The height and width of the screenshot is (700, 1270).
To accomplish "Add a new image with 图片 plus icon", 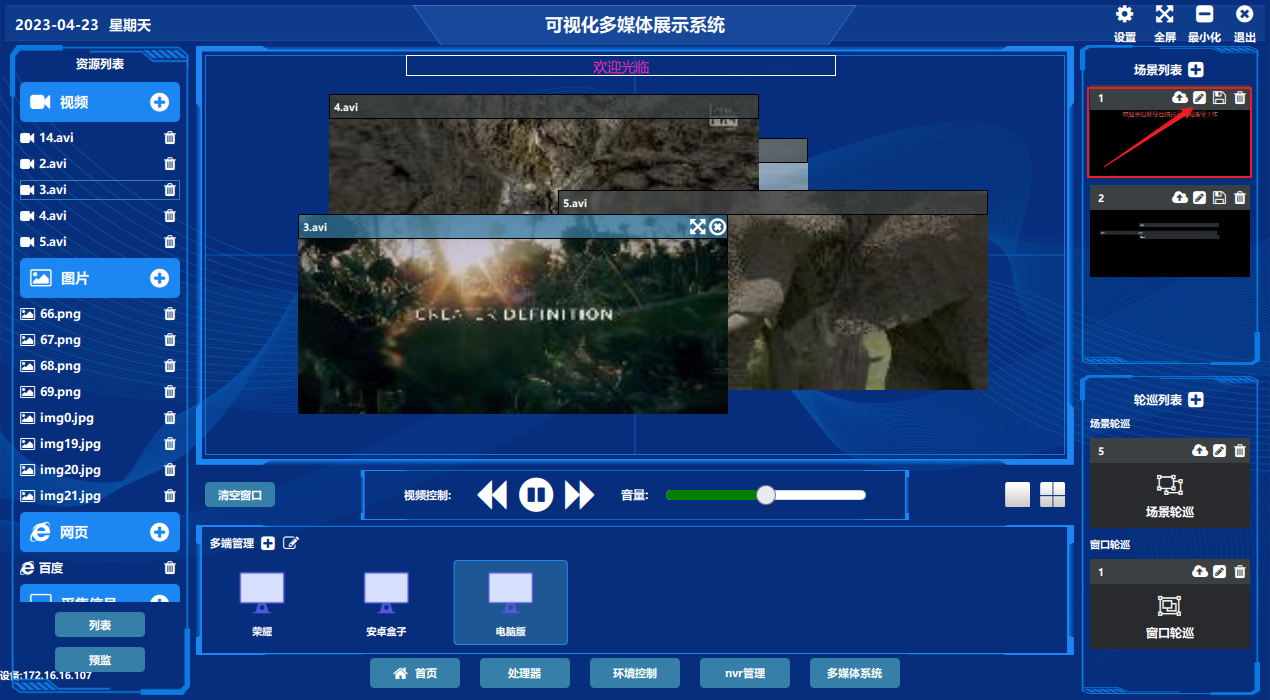I will click(159, 278).
